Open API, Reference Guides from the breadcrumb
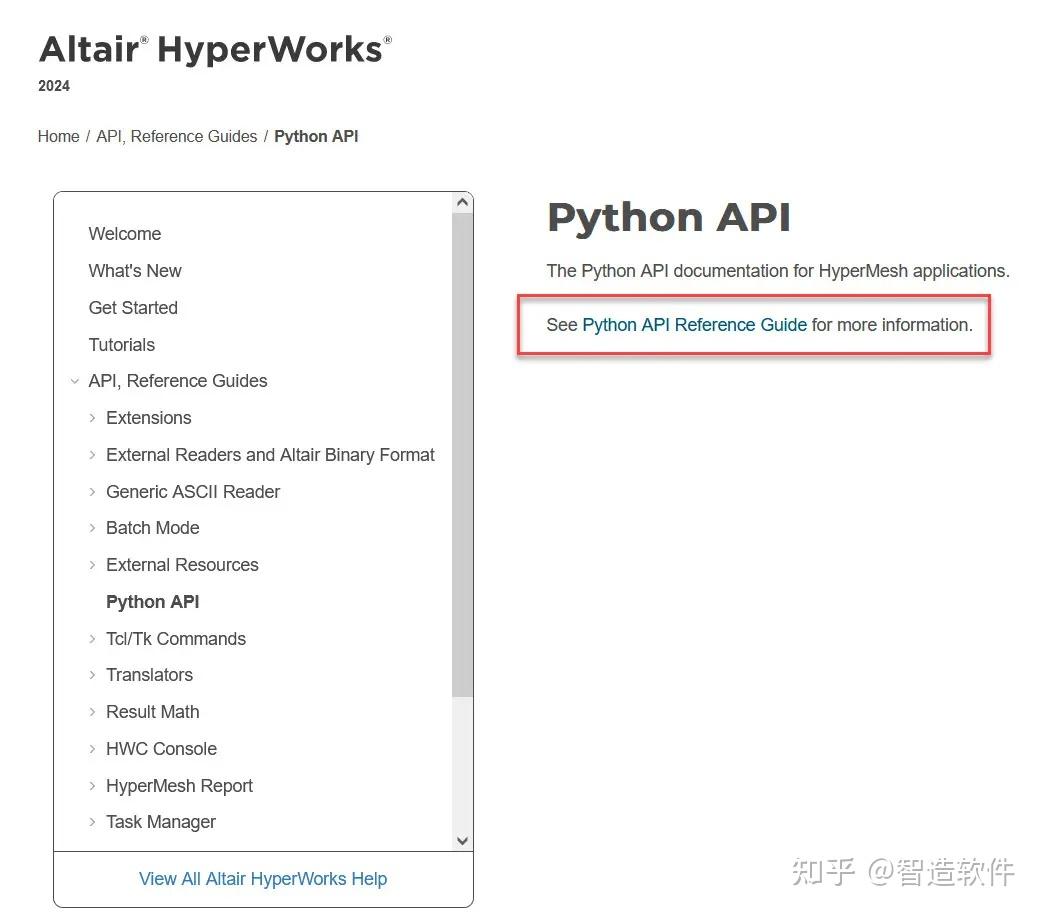 (176, 136)
